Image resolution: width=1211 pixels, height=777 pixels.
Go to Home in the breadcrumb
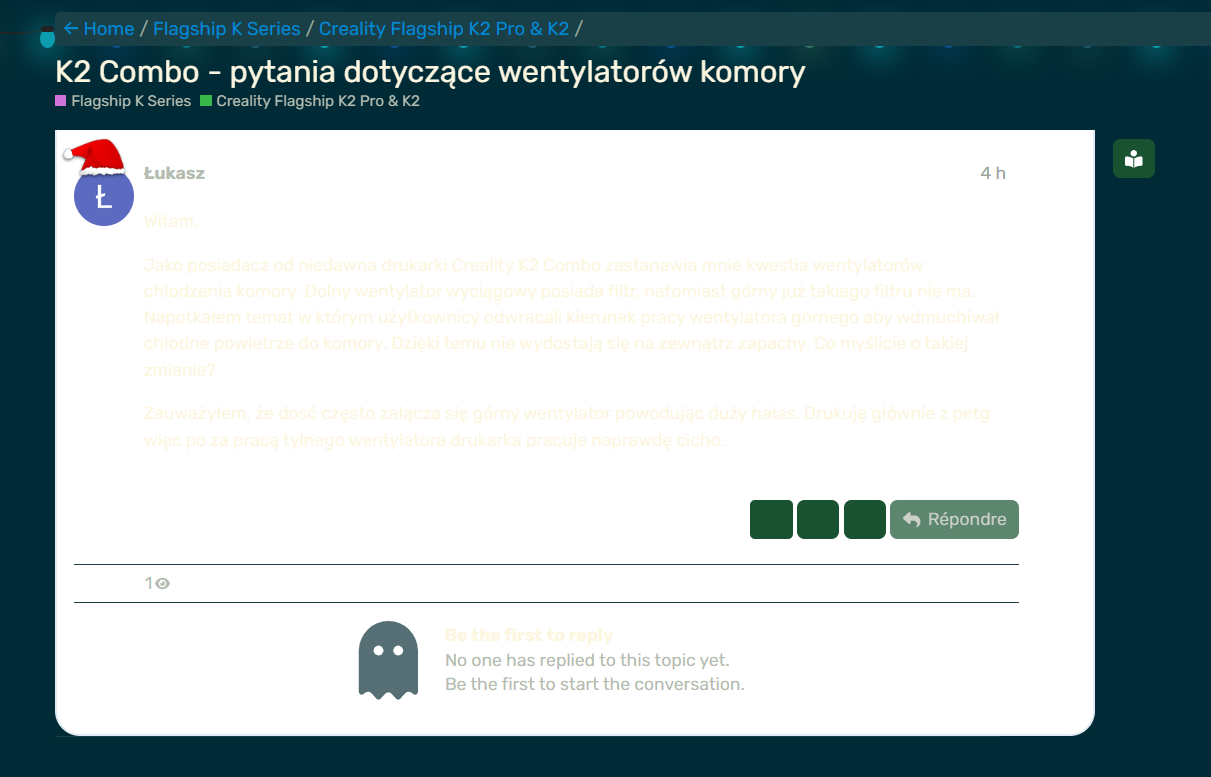pyautogui.click(x=109, y=29)
